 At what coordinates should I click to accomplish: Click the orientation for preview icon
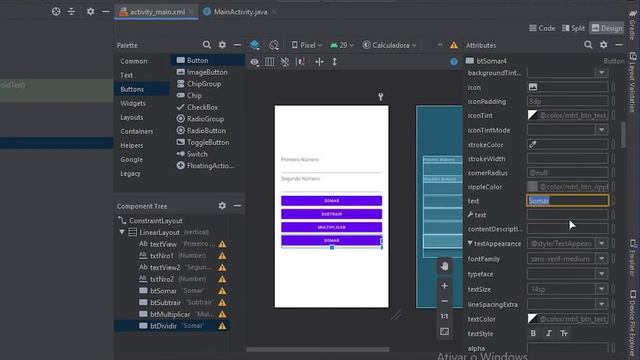(274, 45)
